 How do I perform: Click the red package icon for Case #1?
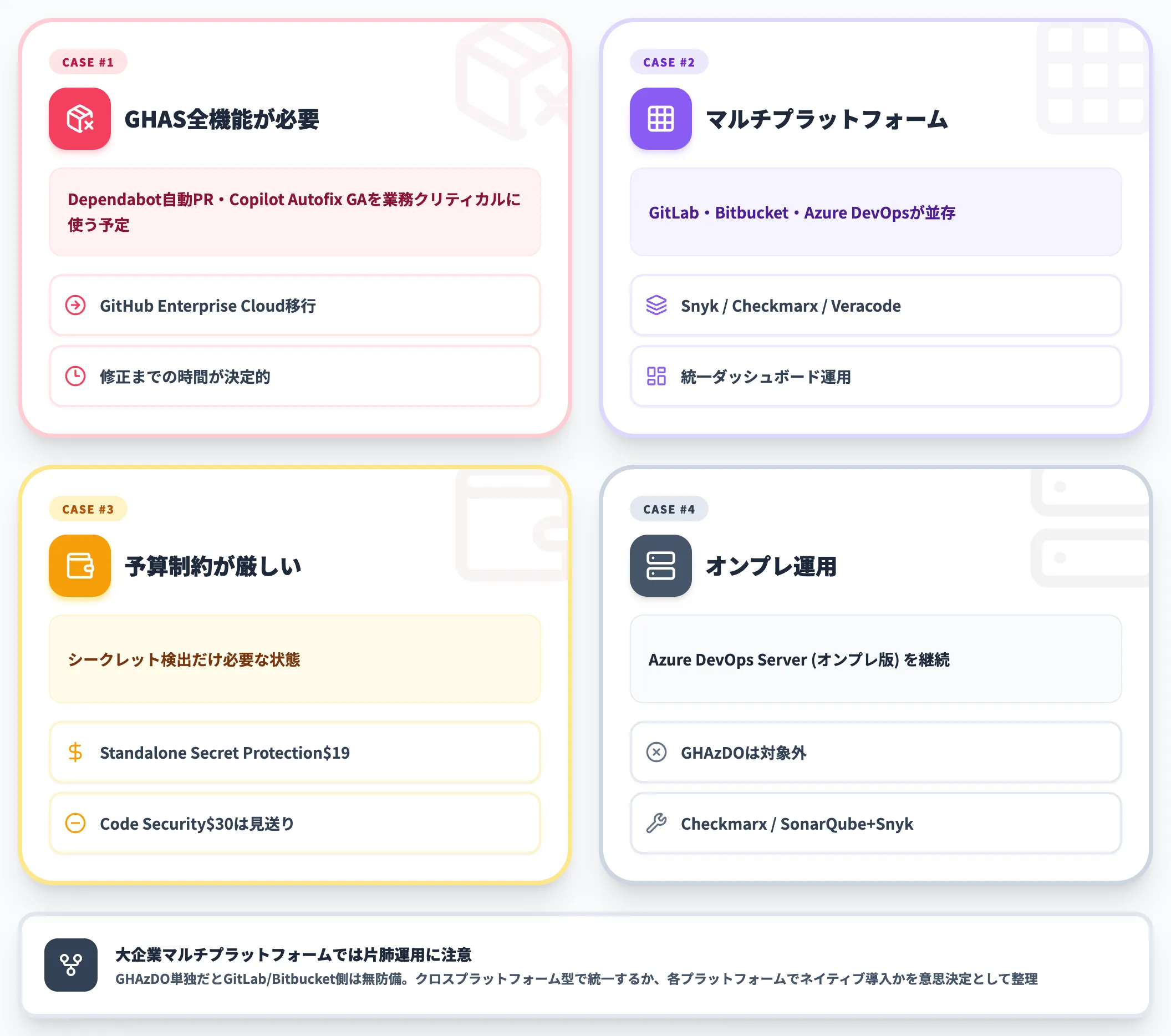coord(80,119)
